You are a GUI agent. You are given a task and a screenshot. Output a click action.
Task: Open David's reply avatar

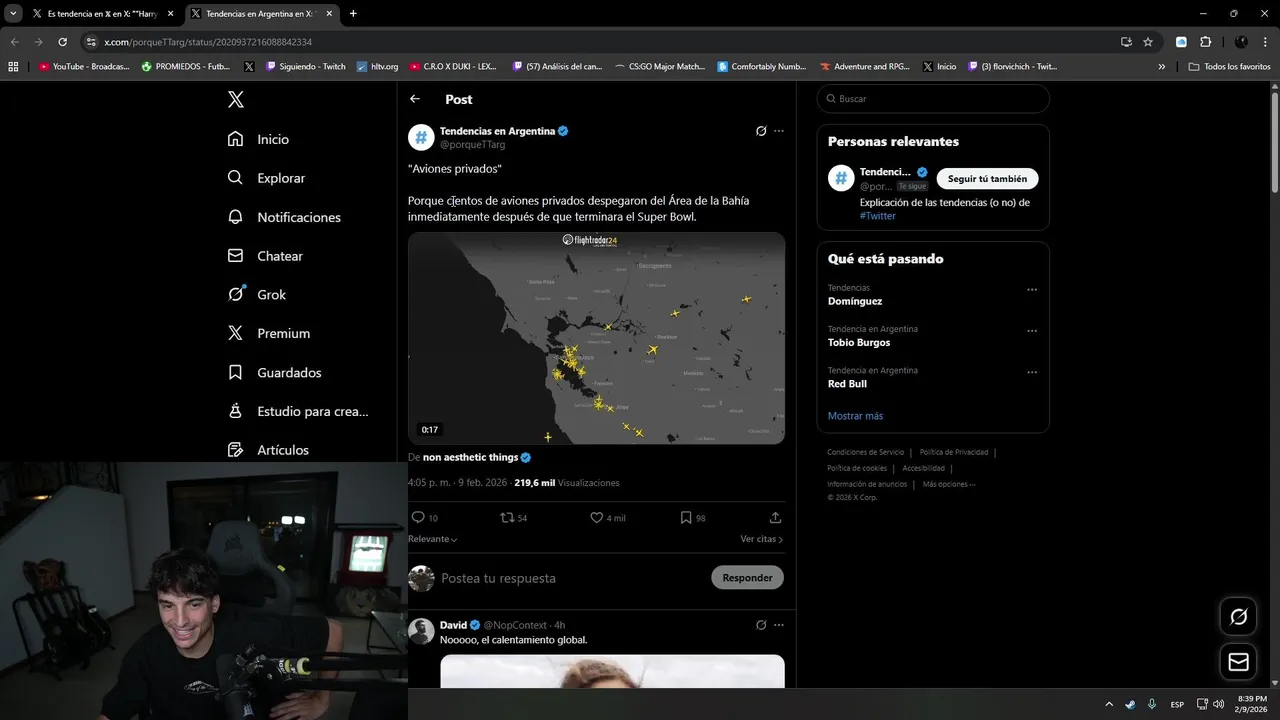(x=421, y=631)
